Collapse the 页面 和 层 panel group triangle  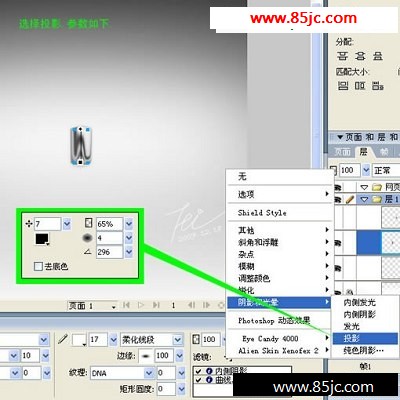(x=340, y=137)
